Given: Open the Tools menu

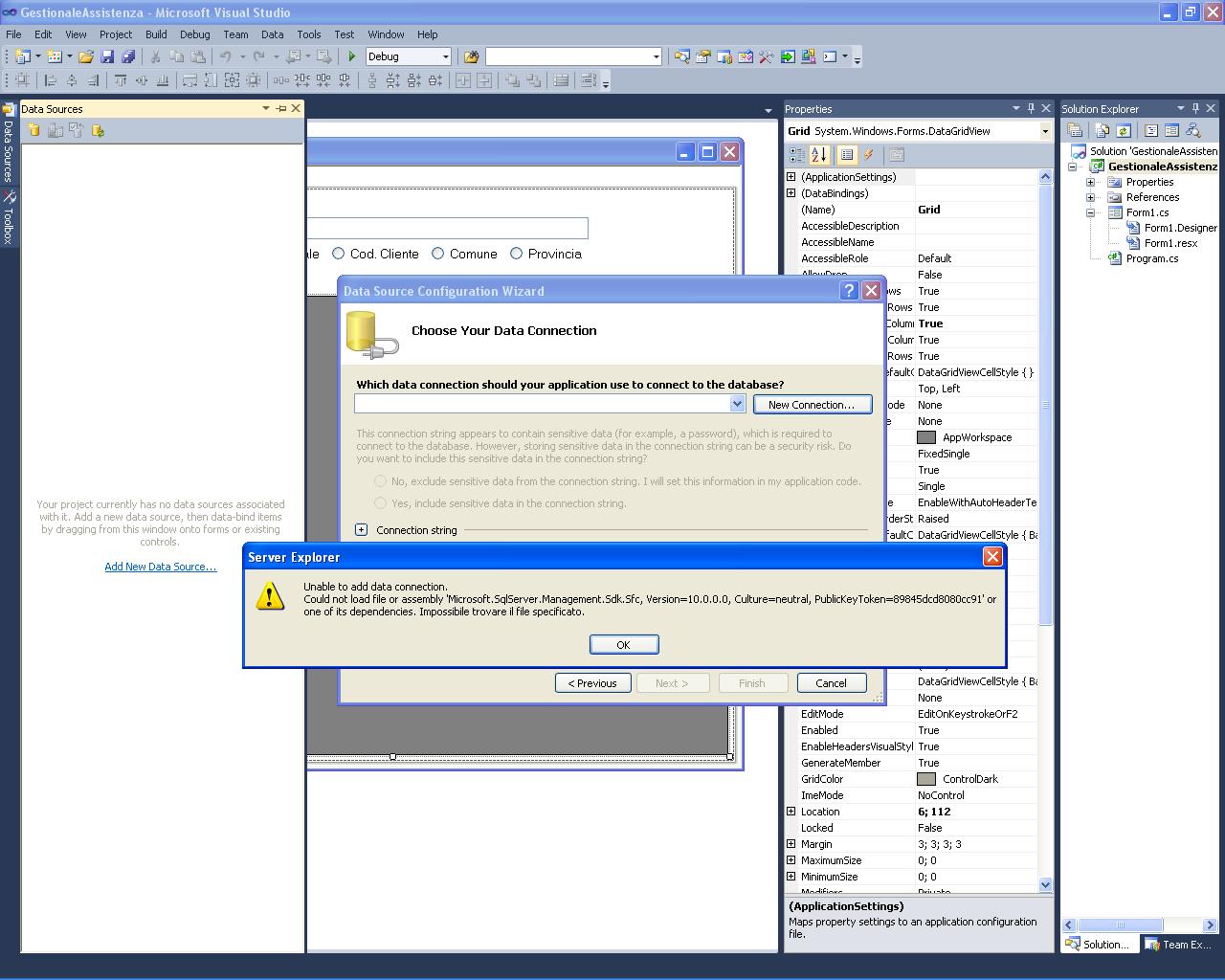Looking at the screenshot, I should coord(309,34).
